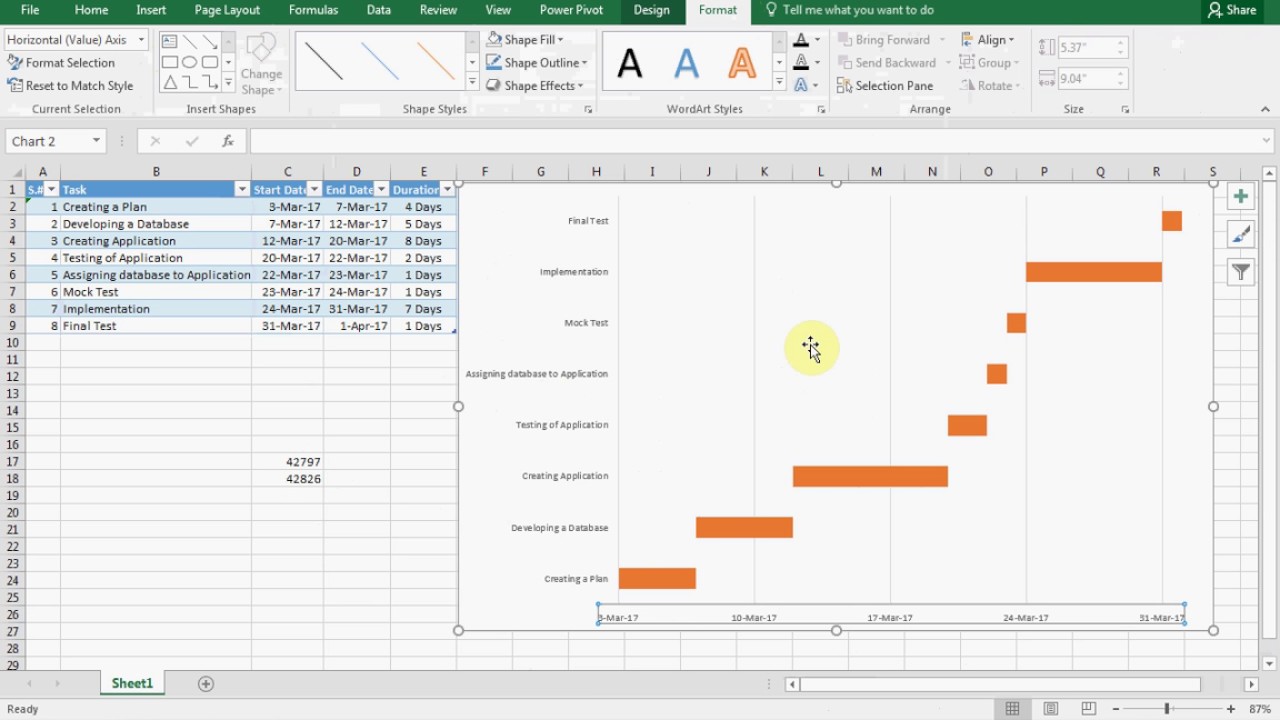Open the File tab

coord(30,10)
